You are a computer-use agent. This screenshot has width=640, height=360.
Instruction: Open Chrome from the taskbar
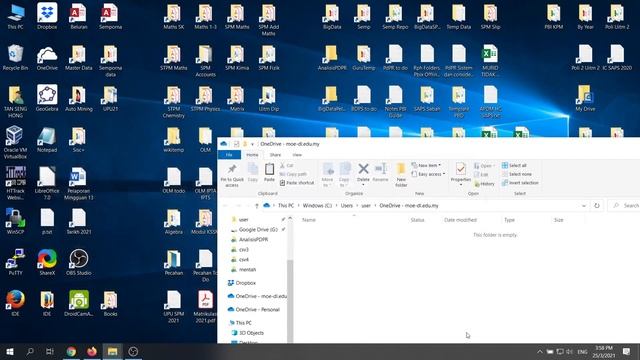tap(71, 351)
